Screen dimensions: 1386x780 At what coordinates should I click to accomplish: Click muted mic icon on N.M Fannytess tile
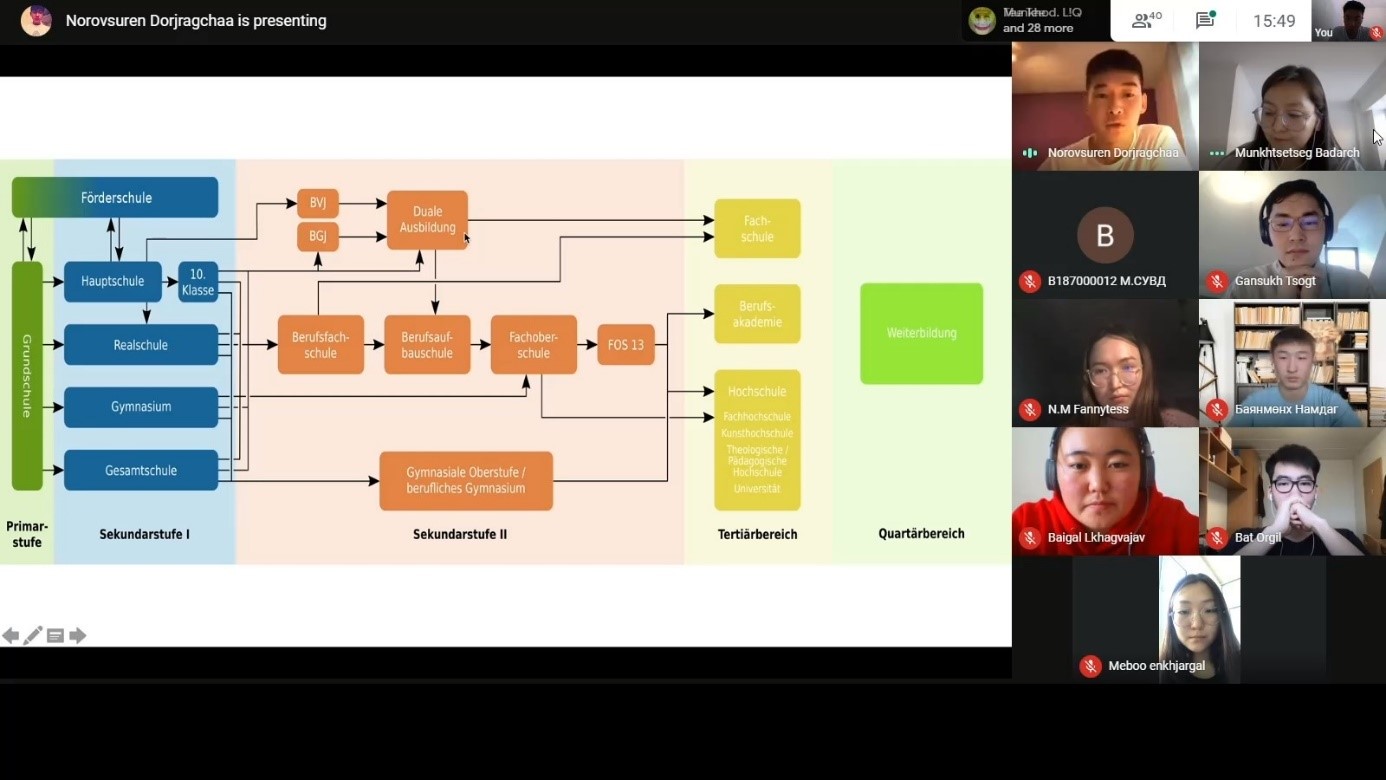coord(1030,410)
